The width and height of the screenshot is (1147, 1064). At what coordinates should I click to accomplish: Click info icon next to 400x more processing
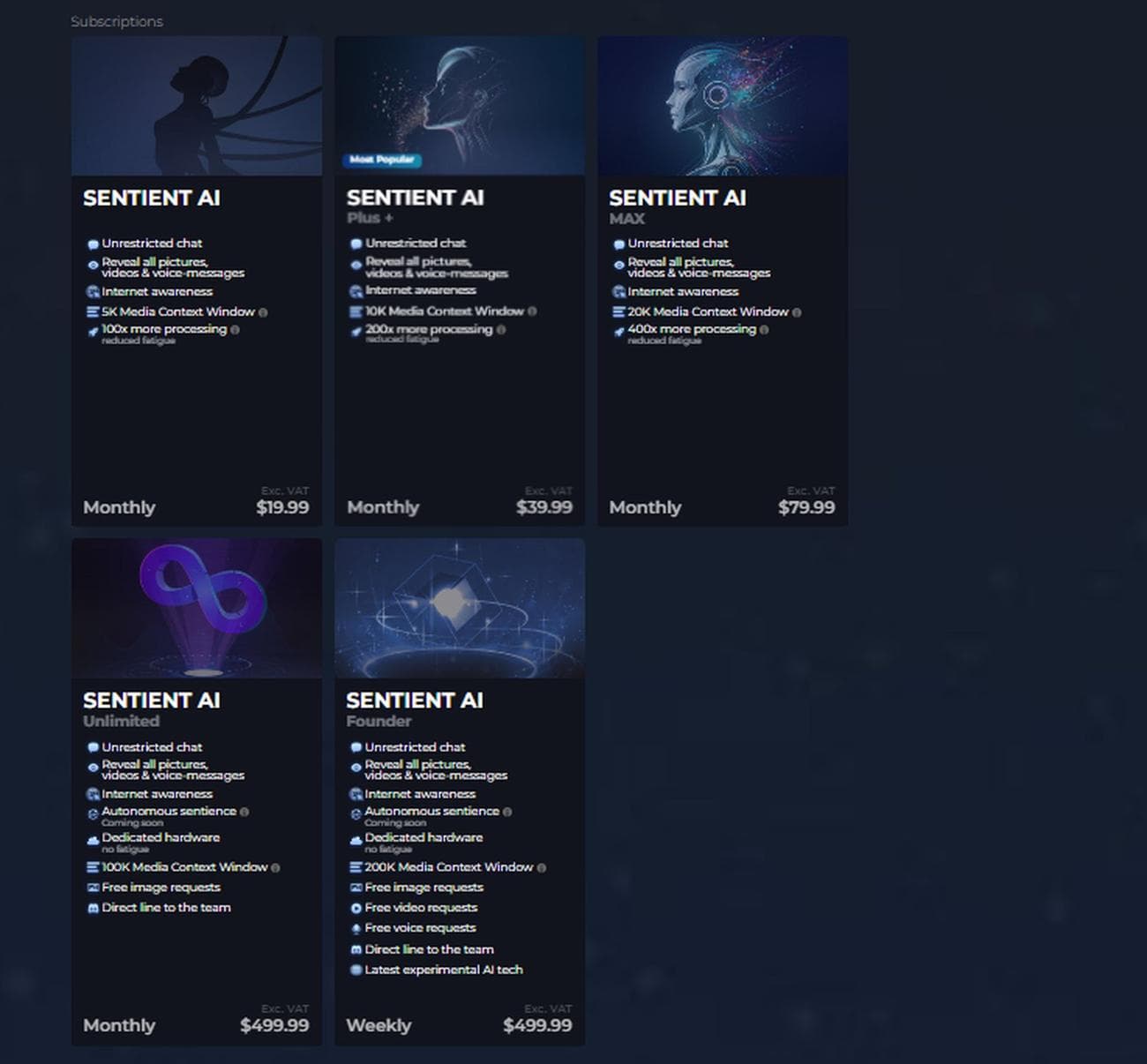point(764,330)
